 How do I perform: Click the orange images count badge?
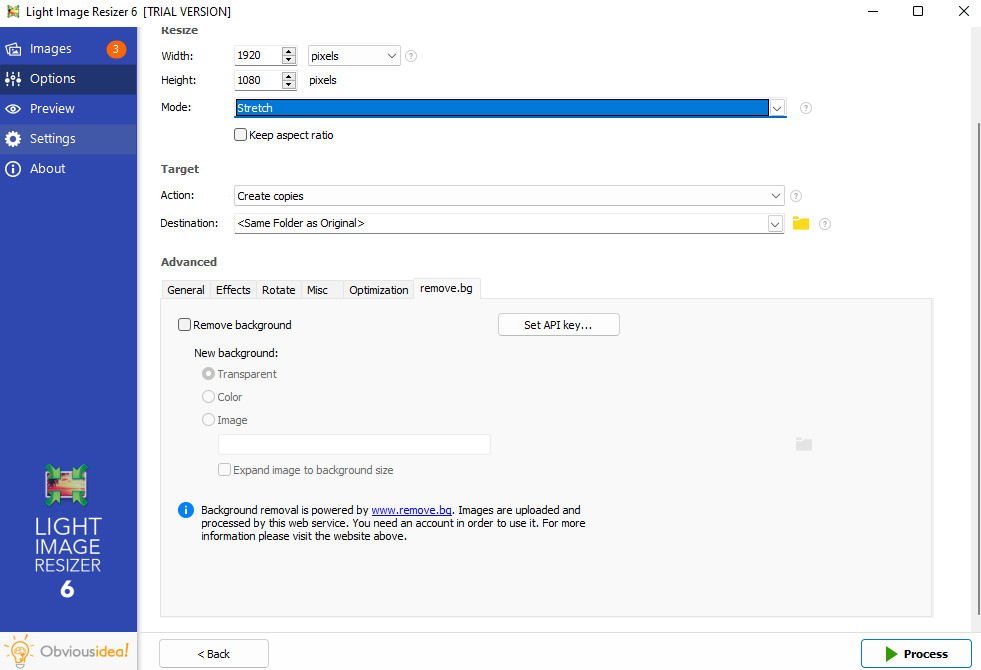116,49
